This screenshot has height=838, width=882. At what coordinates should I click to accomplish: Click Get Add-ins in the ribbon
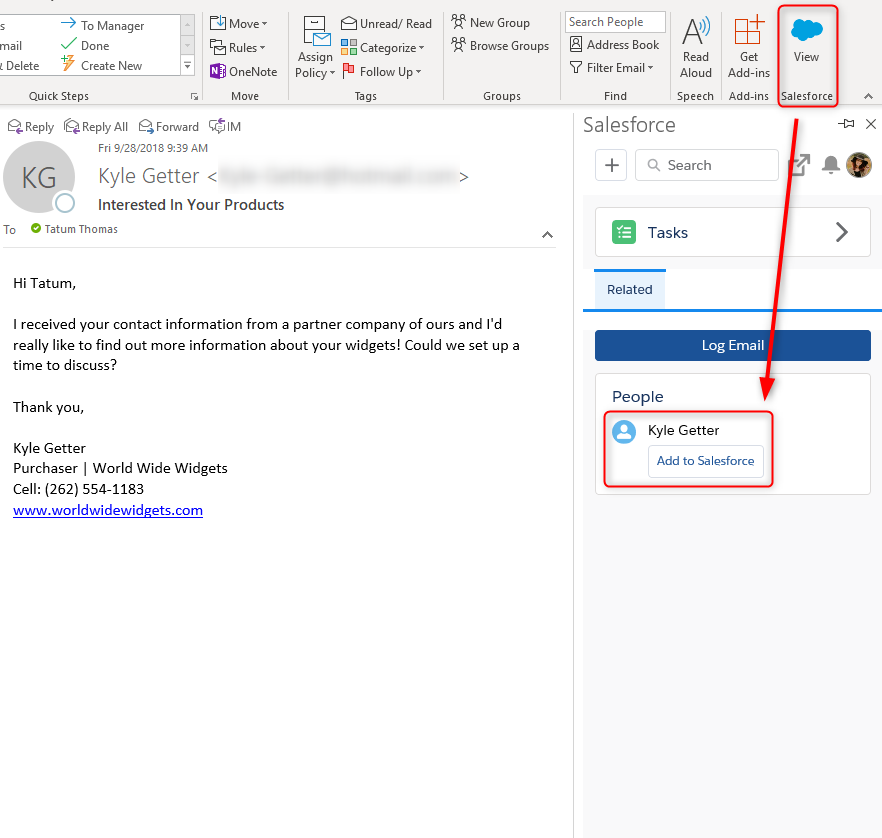[749, 48]
